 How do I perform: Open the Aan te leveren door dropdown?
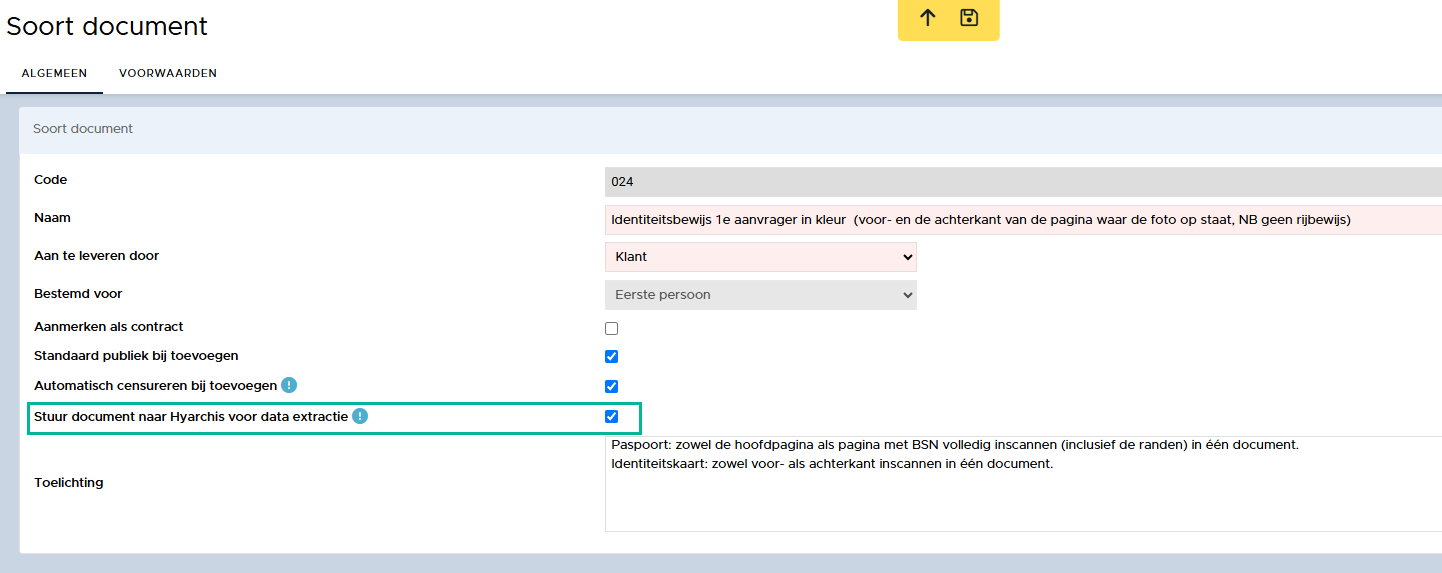point(761,257)
